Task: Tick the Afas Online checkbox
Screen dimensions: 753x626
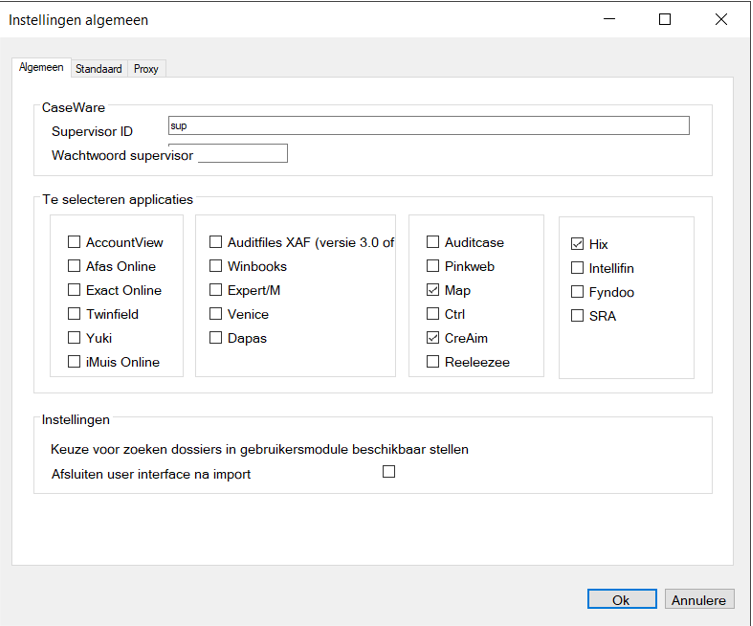Action: [74, 265]
